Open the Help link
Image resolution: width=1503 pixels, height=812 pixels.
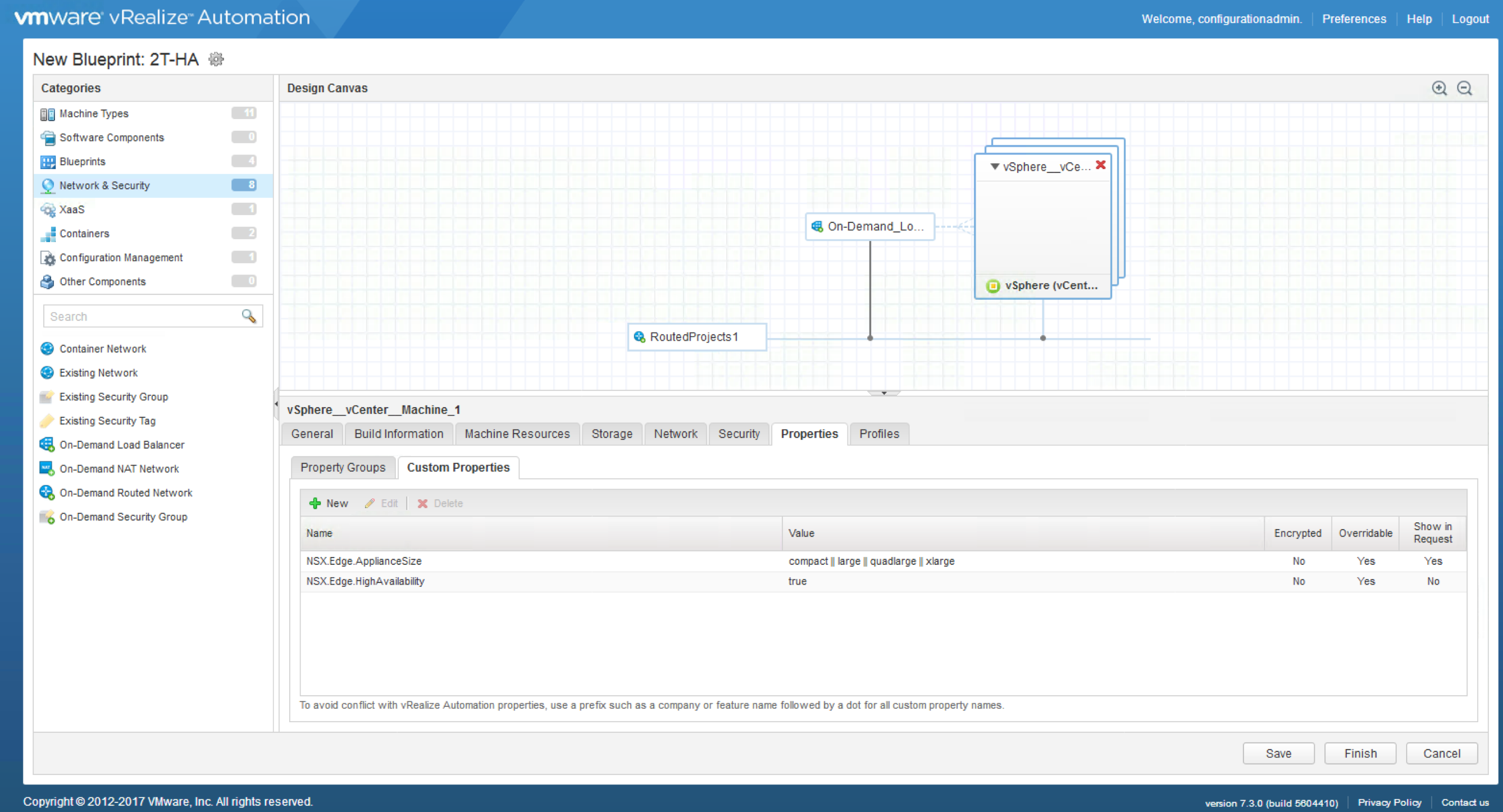(x=1419, y=19)
